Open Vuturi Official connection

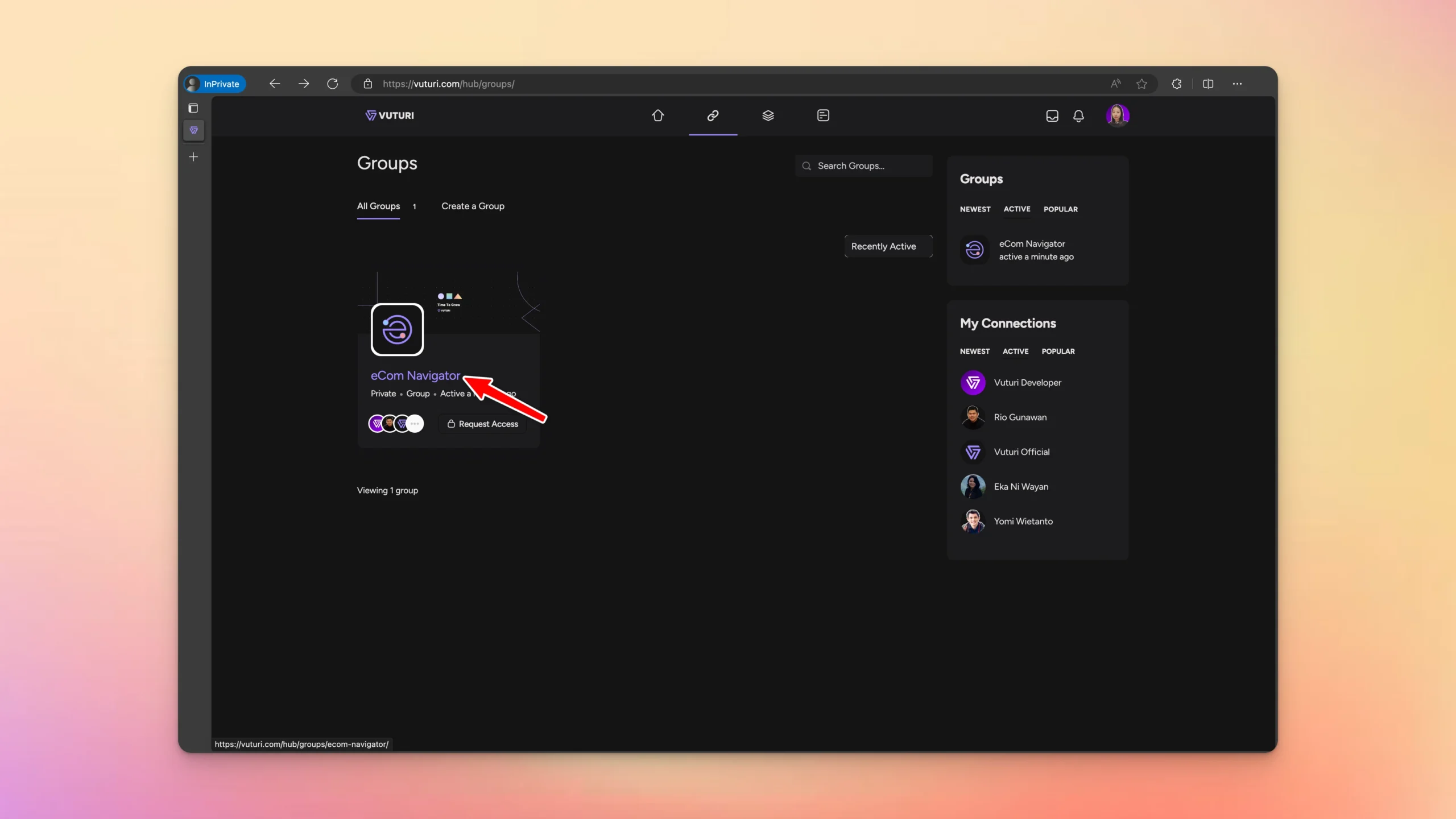point(1021,452)
